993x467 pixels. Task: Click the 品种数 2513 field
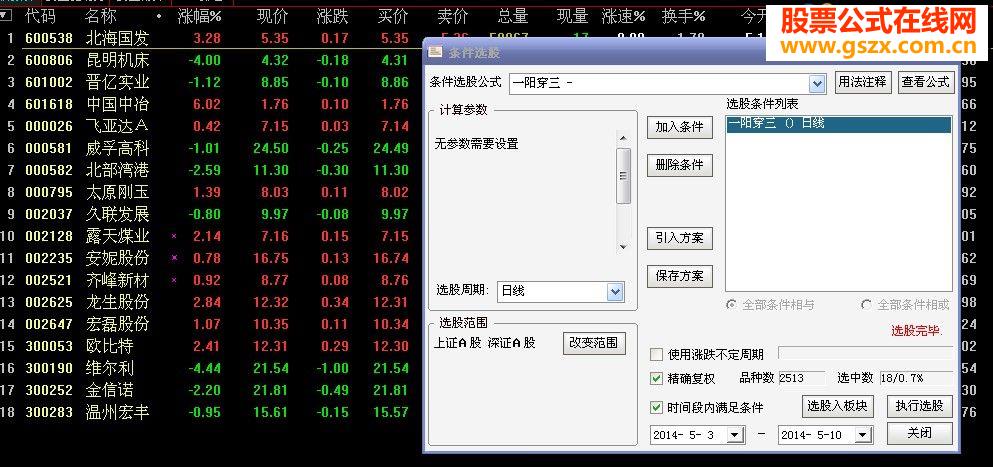pyautogui.click(x=802, y=378)
